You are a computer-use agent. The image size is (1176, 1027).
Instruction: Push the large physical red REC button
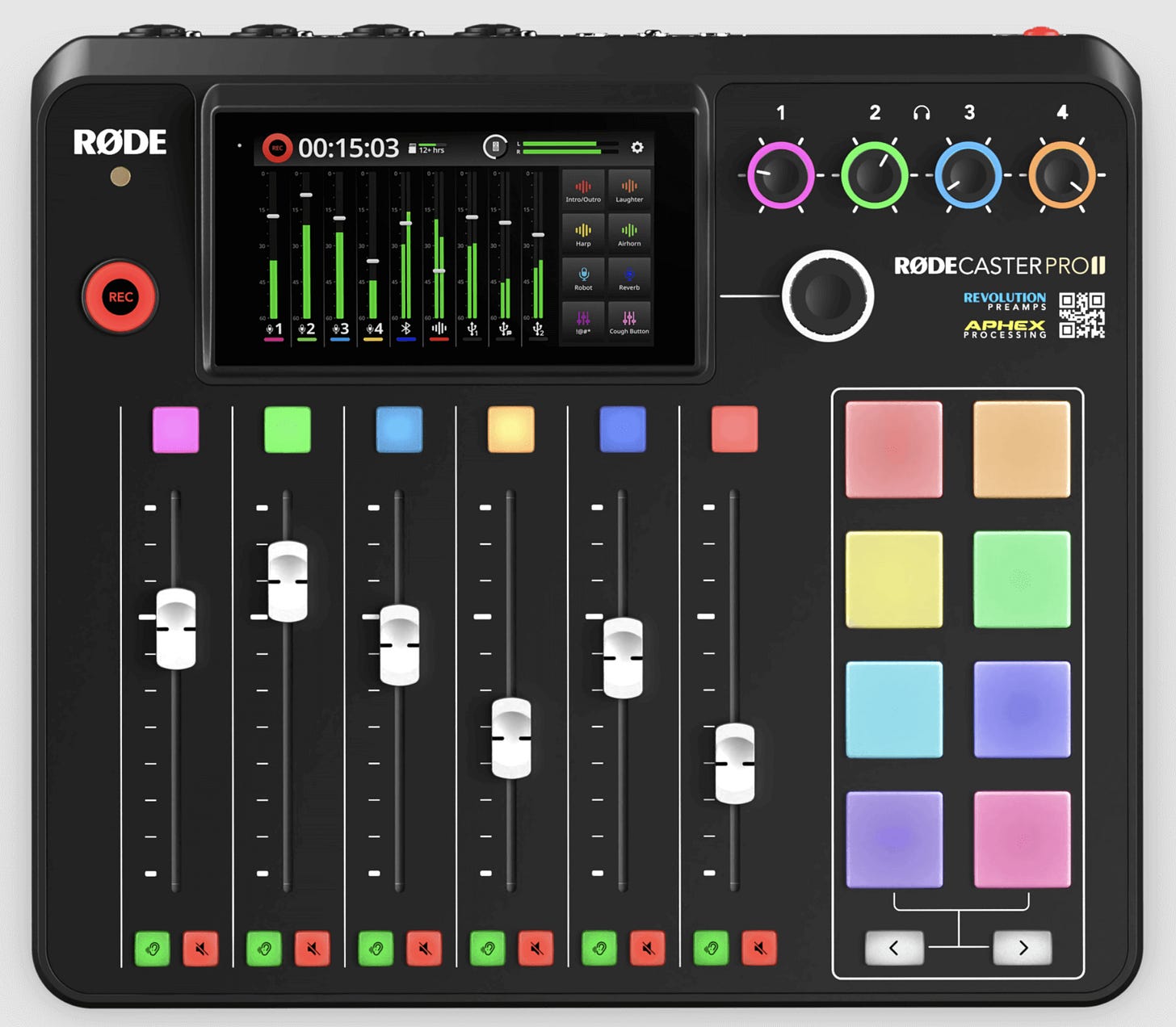(x=120, y=297)
